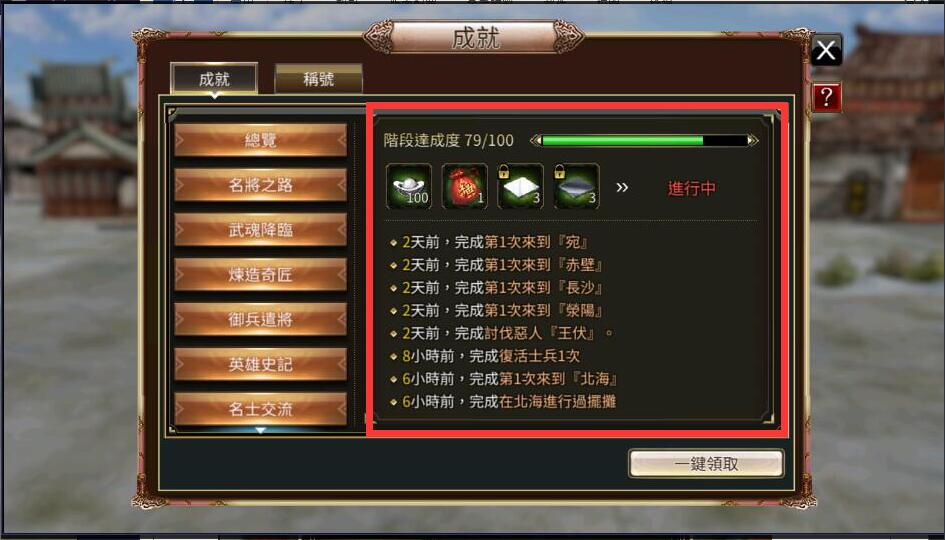Choose the 煉造奇匠 category

(x=260, y=275)
